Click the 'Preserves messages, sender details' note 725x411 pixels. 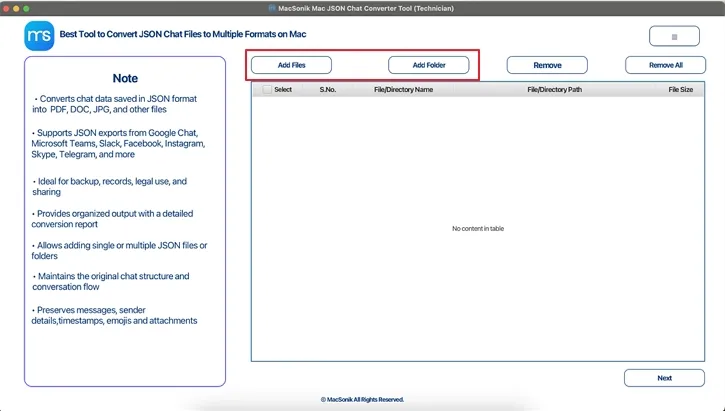pos(114,315)
